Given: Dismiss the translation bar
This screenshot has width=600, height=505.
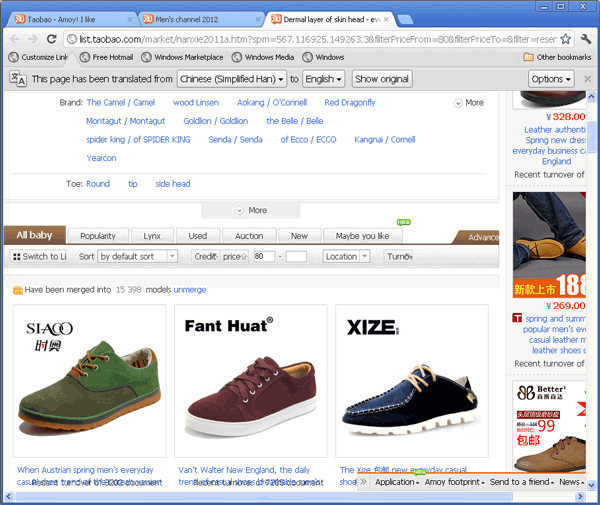Looking at the screenshot, I should pos(587,79).
